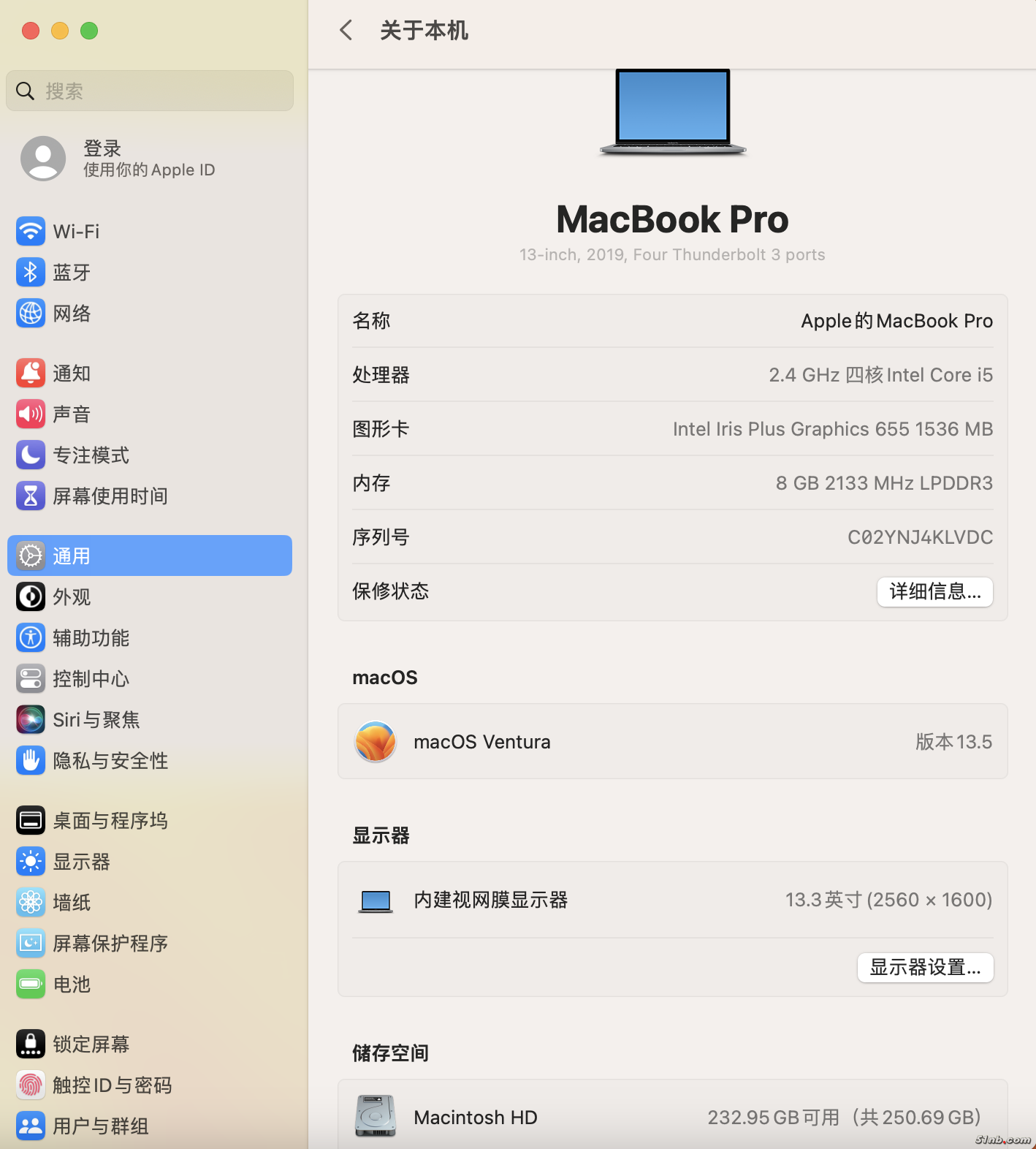Click the green zoom window button
This screenshot has width=1036, height=1149.
click(x=89, y=31)
